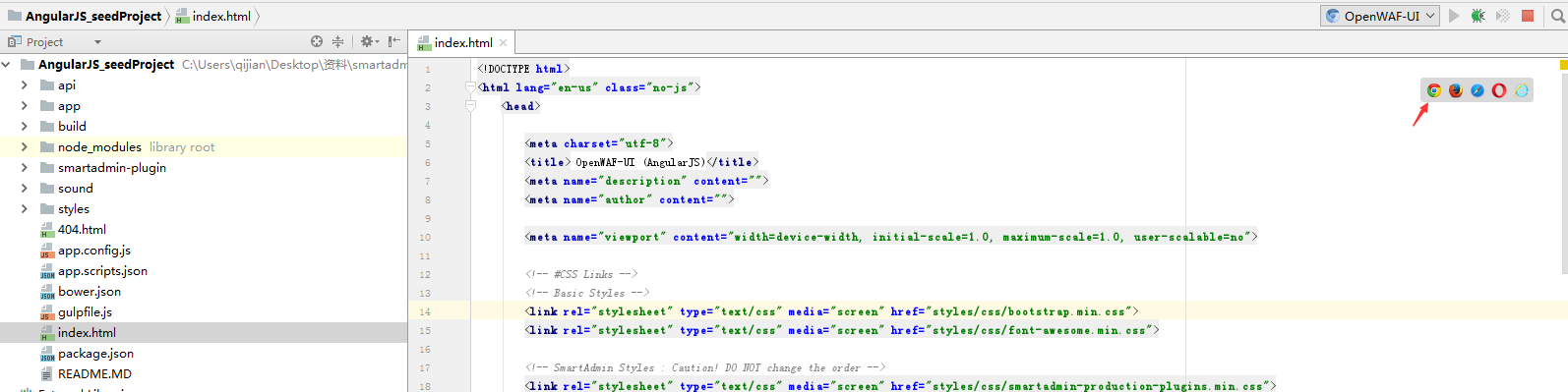Open Project panel settings gear
1568x392 pixels.
click(x=368, y=41)
